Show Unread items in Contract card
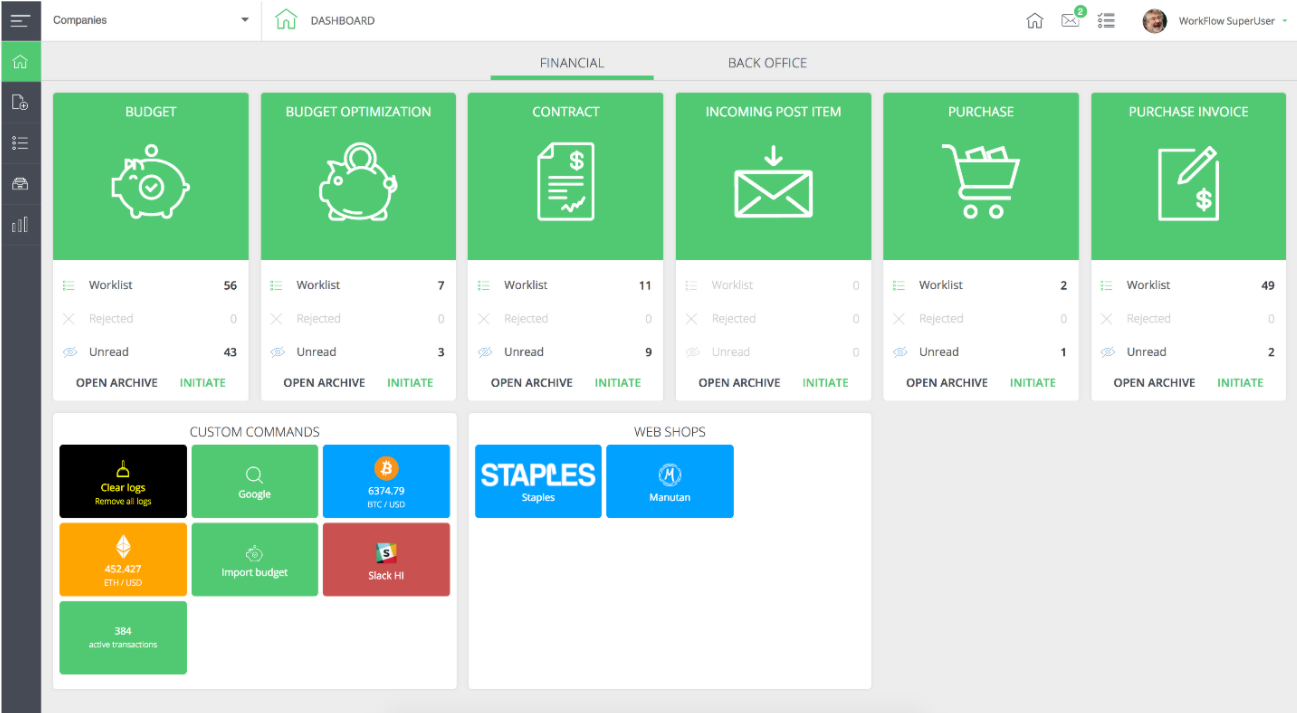 [524, 352]
